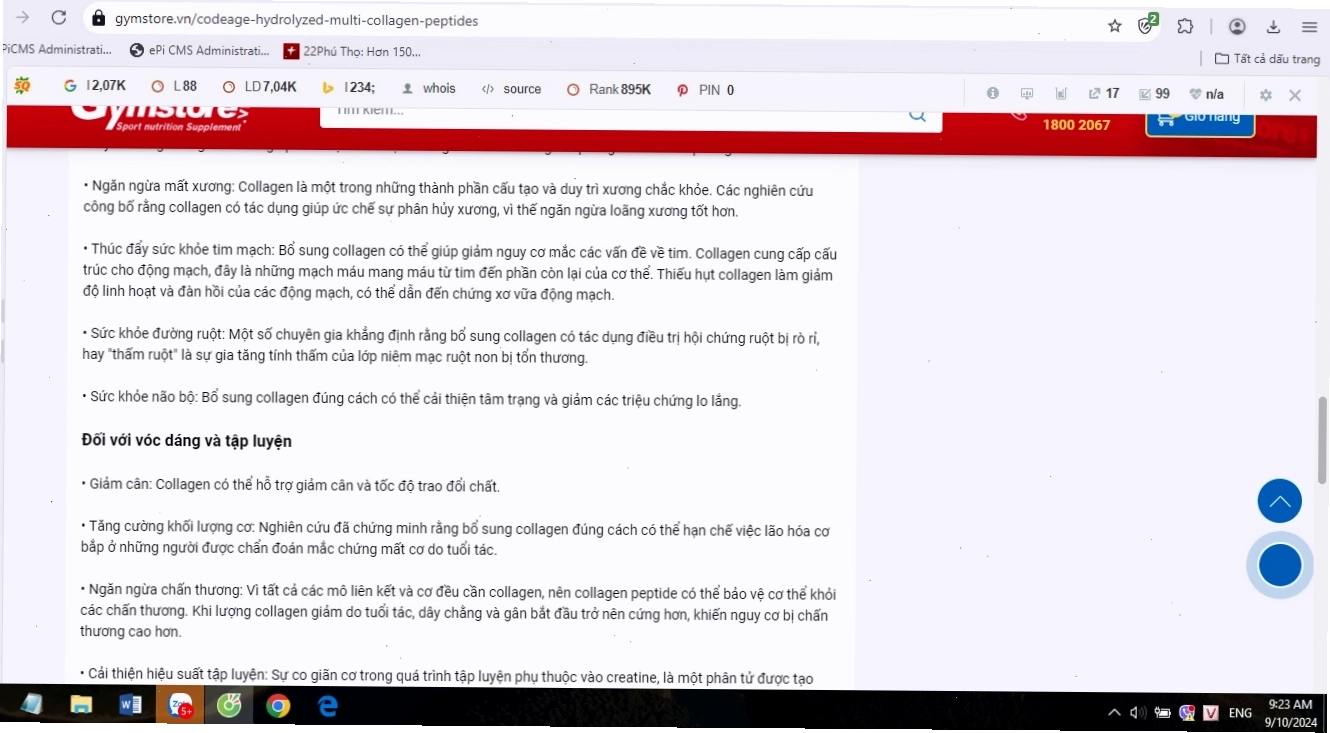Click the Google index I2,07K metric

pyautogui.click(x=95, y=88)
